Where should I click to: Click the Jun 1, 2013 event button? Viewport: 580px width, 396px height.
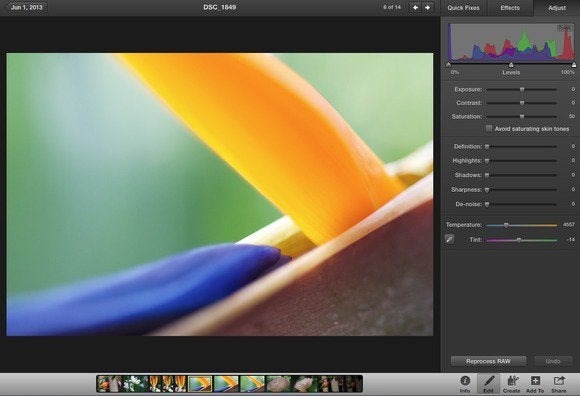27,7
